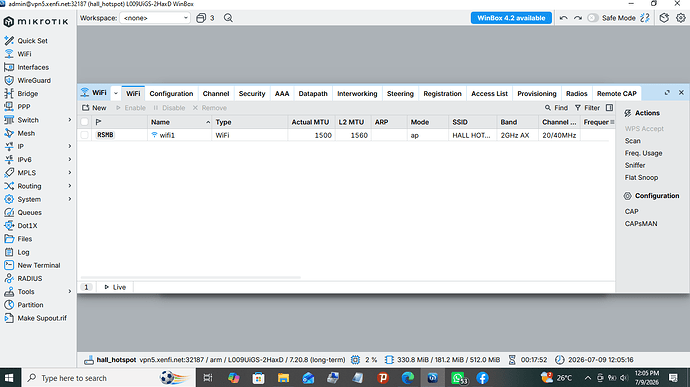This screenshot has width=690, height=387.
Task: Open the Queues sidebar icon
Action: pyautogui.click(x=9, y=212)
